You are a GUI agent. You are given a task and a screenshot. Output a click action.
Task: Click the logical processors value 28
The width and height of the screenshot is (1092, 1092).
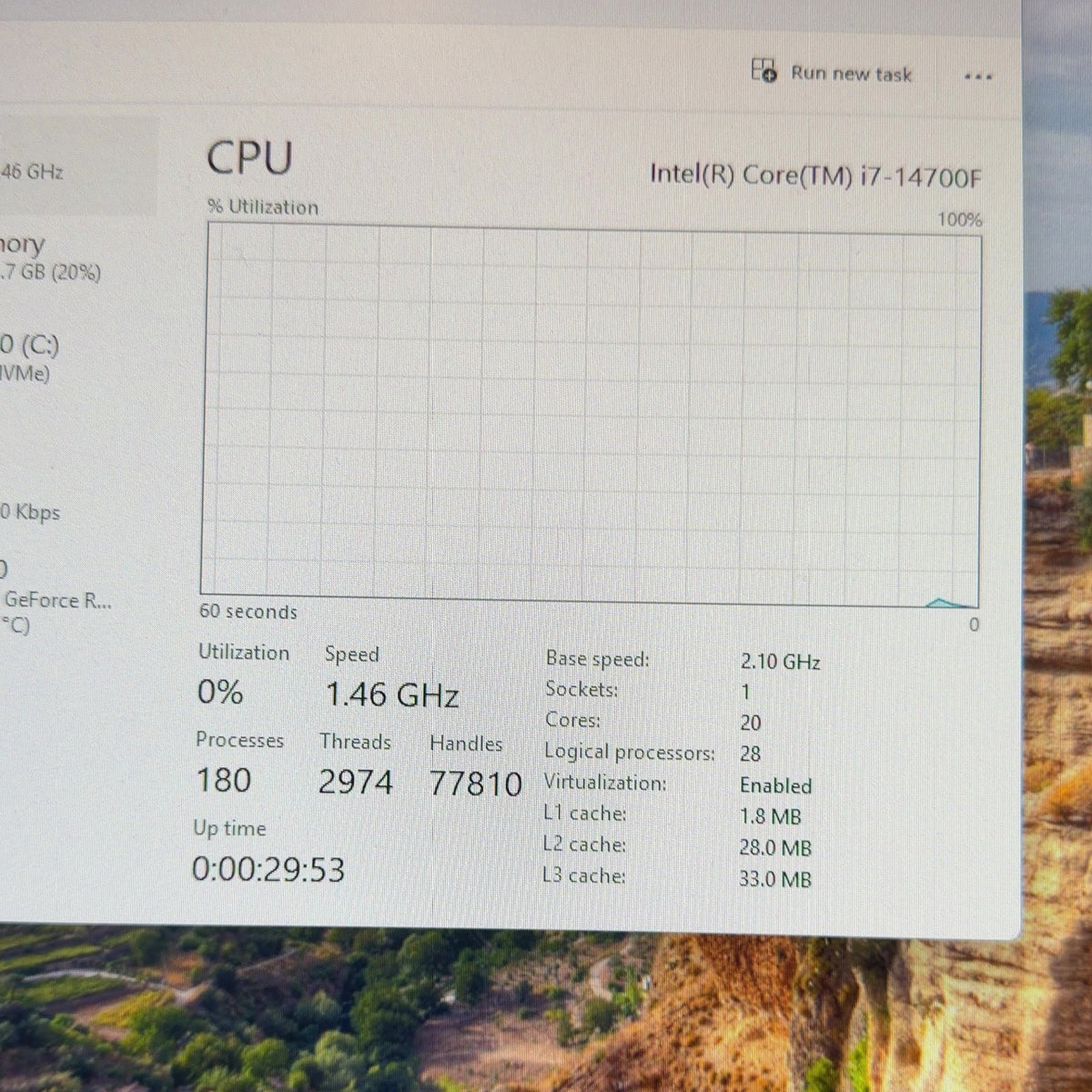(x=751, y=753)
